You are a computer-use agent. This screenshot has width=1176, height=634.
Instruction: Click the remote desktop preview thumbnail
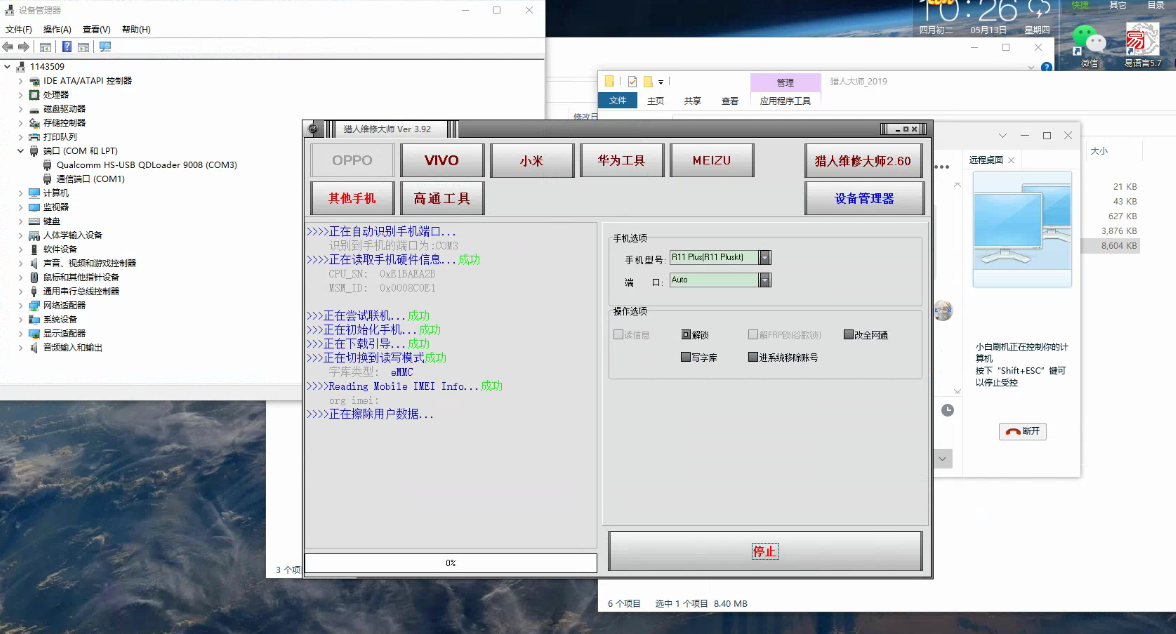pos(1022,229)
